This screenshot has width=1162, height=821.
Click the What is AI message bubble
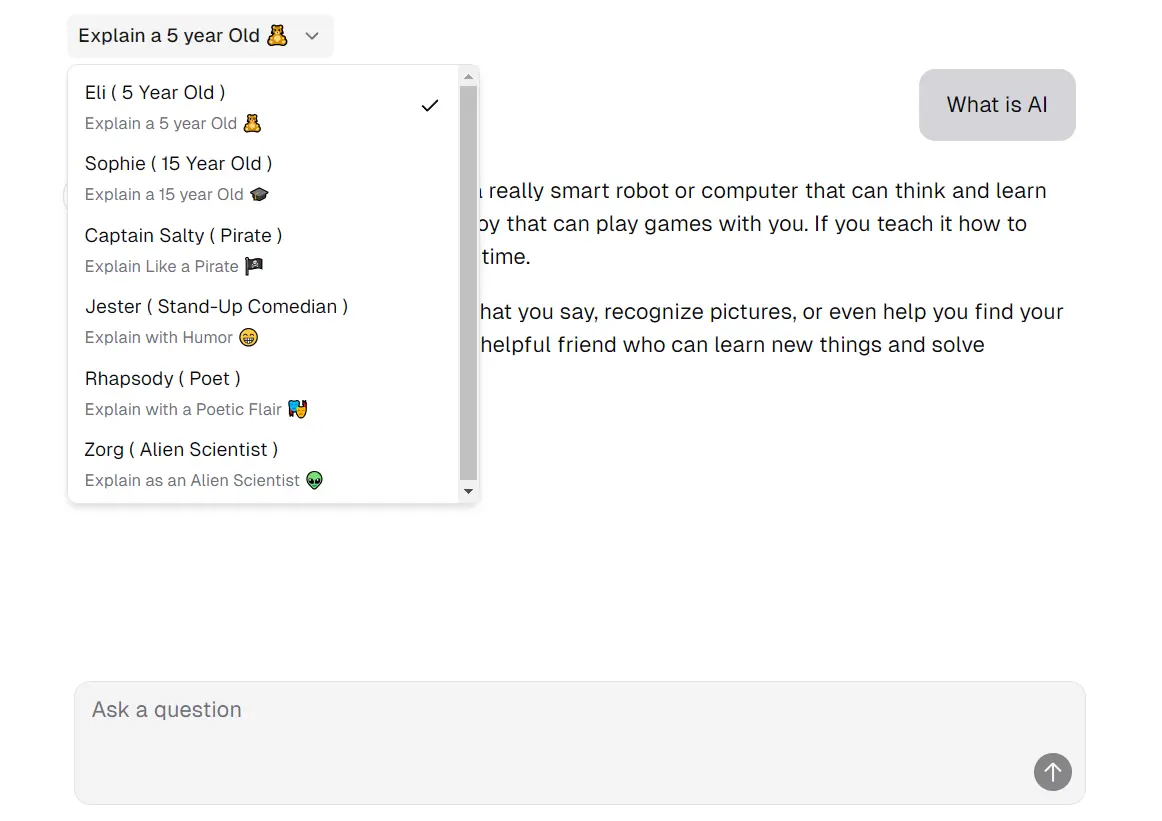click(996, 105)
